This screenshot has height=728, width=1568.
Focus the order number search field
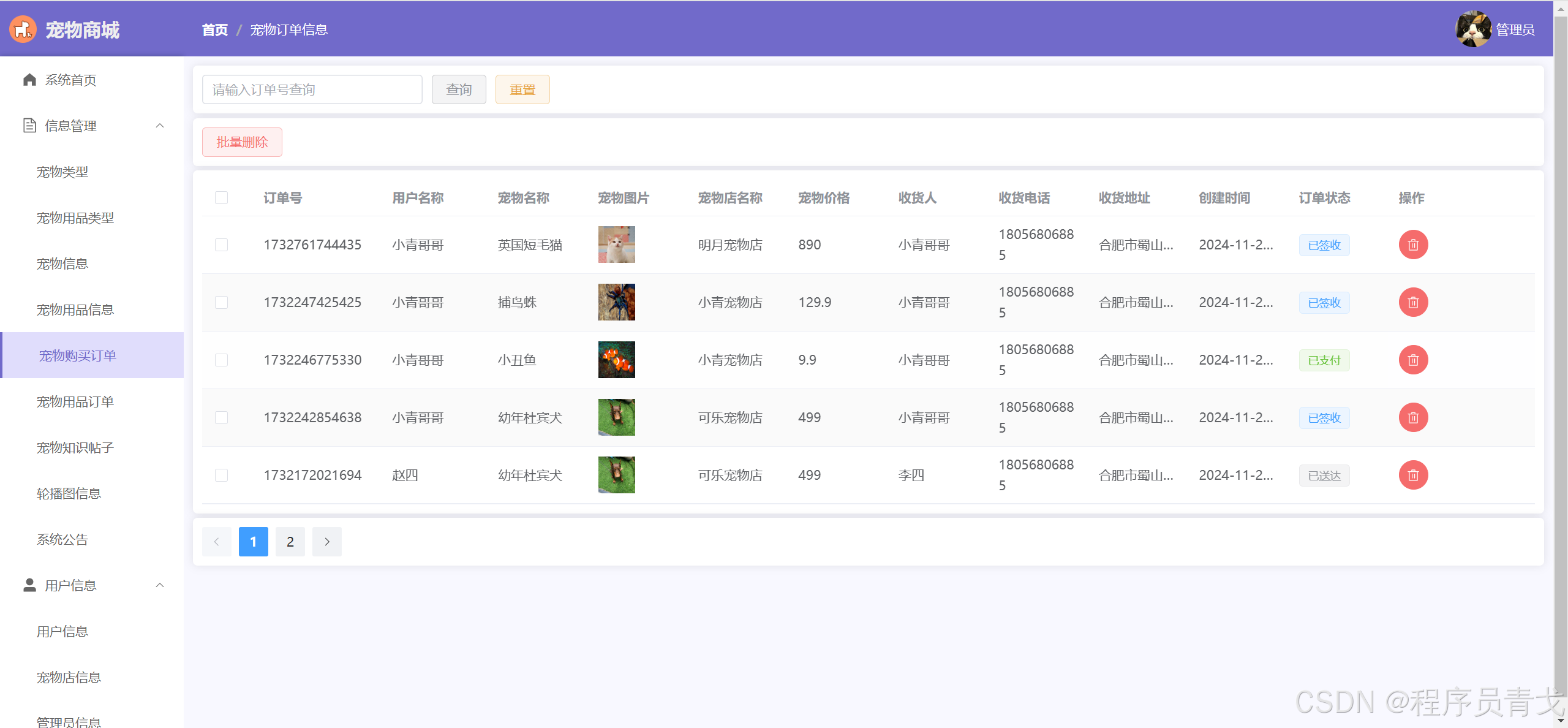point(312,90)
